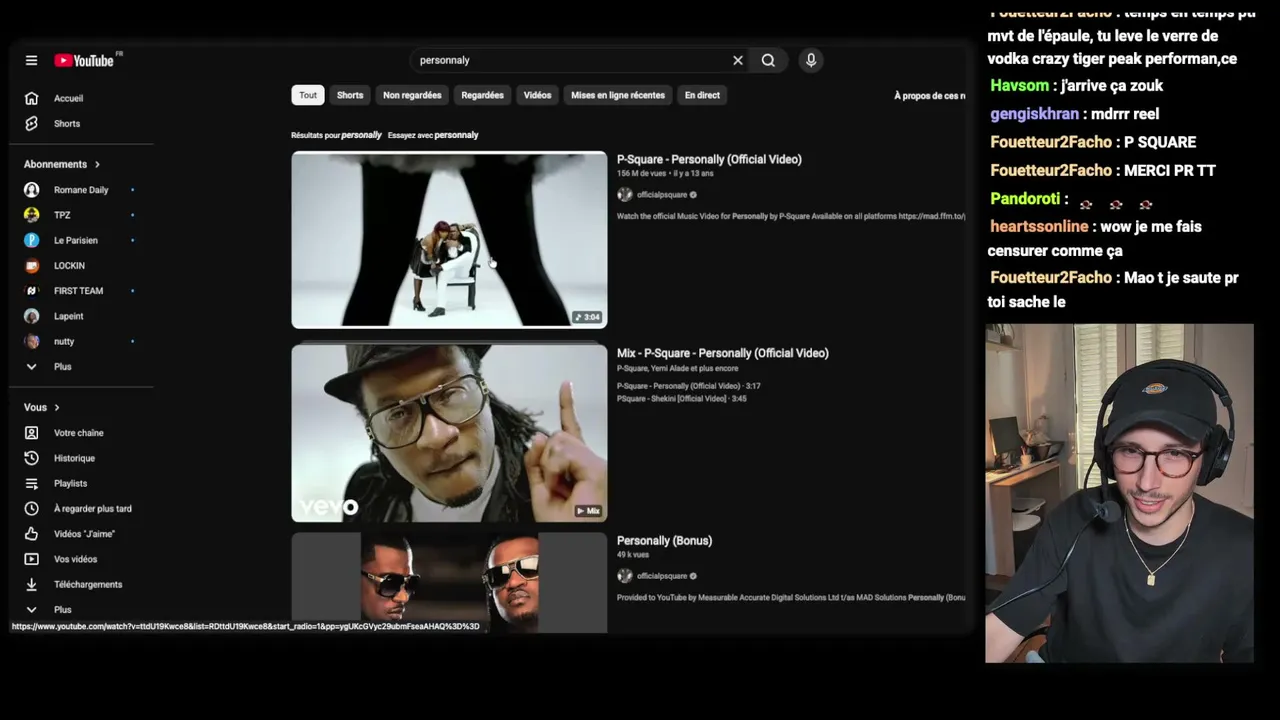Click Fouetteur2Facho's "P SQUARE" chat message
The height and width of the screenshot is (720, 1280).
1160,142
